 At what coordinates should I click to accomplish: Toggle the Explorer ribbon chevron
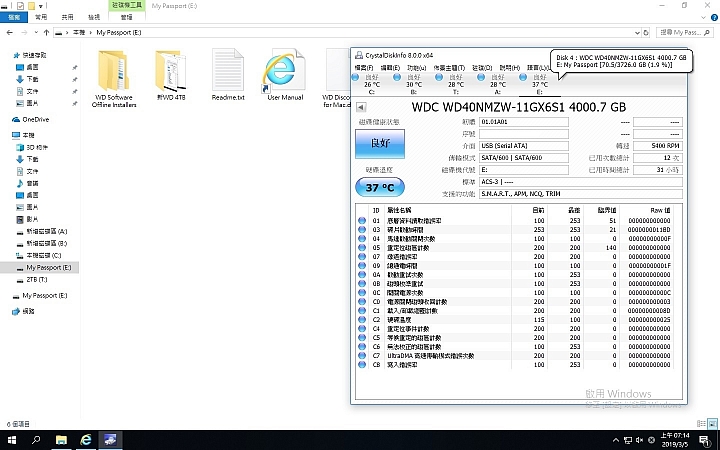click(x=703, y=17)
